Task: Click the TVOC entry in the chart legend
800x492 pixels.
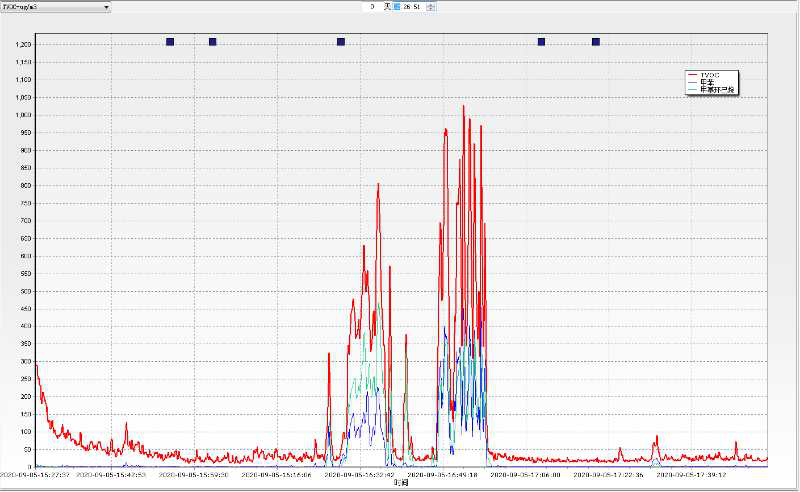Action: [x=710, y=75]
